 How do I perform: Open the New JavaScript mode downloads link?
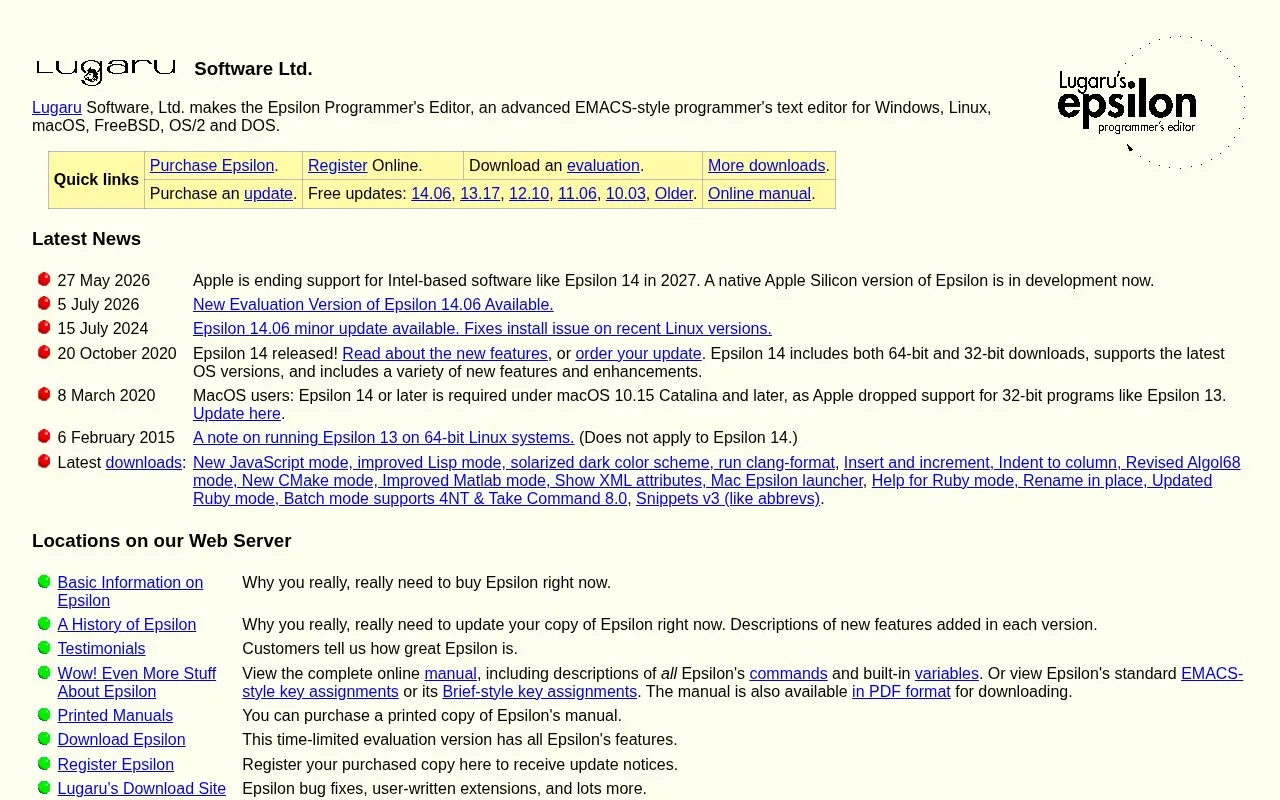coord(514,463)
